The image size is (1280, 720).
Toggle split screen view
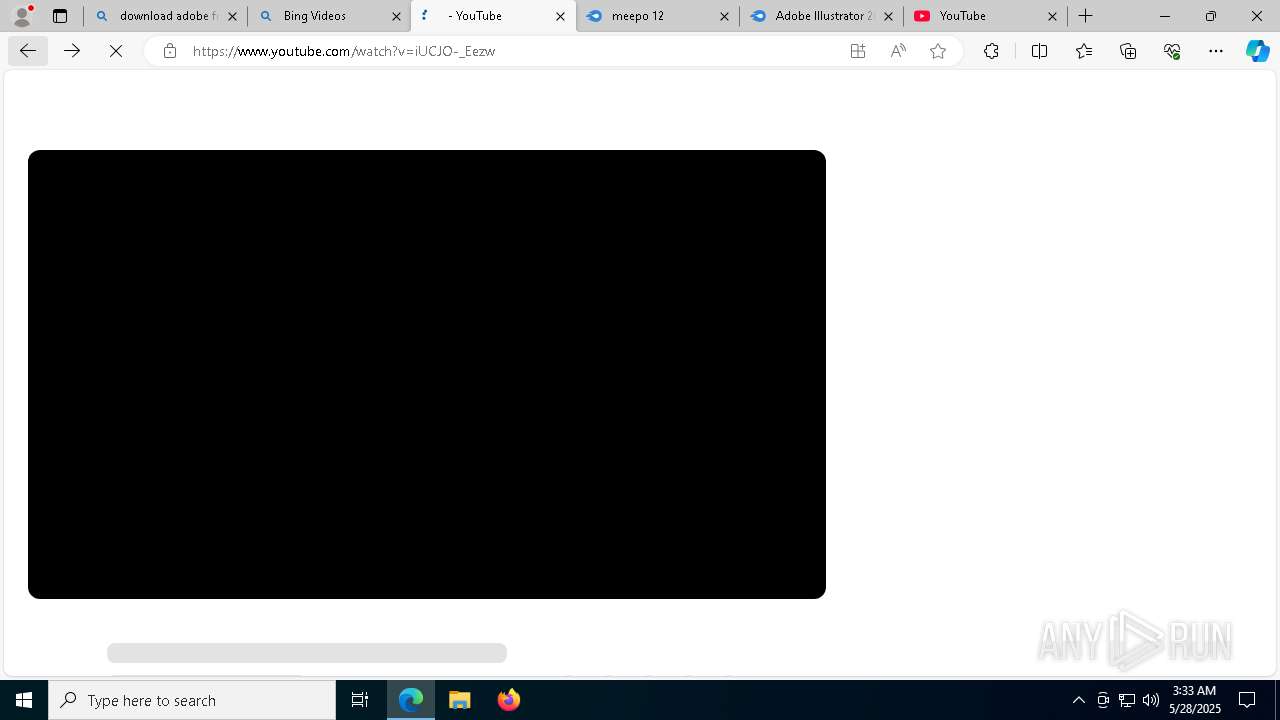tap(1039, 51)
